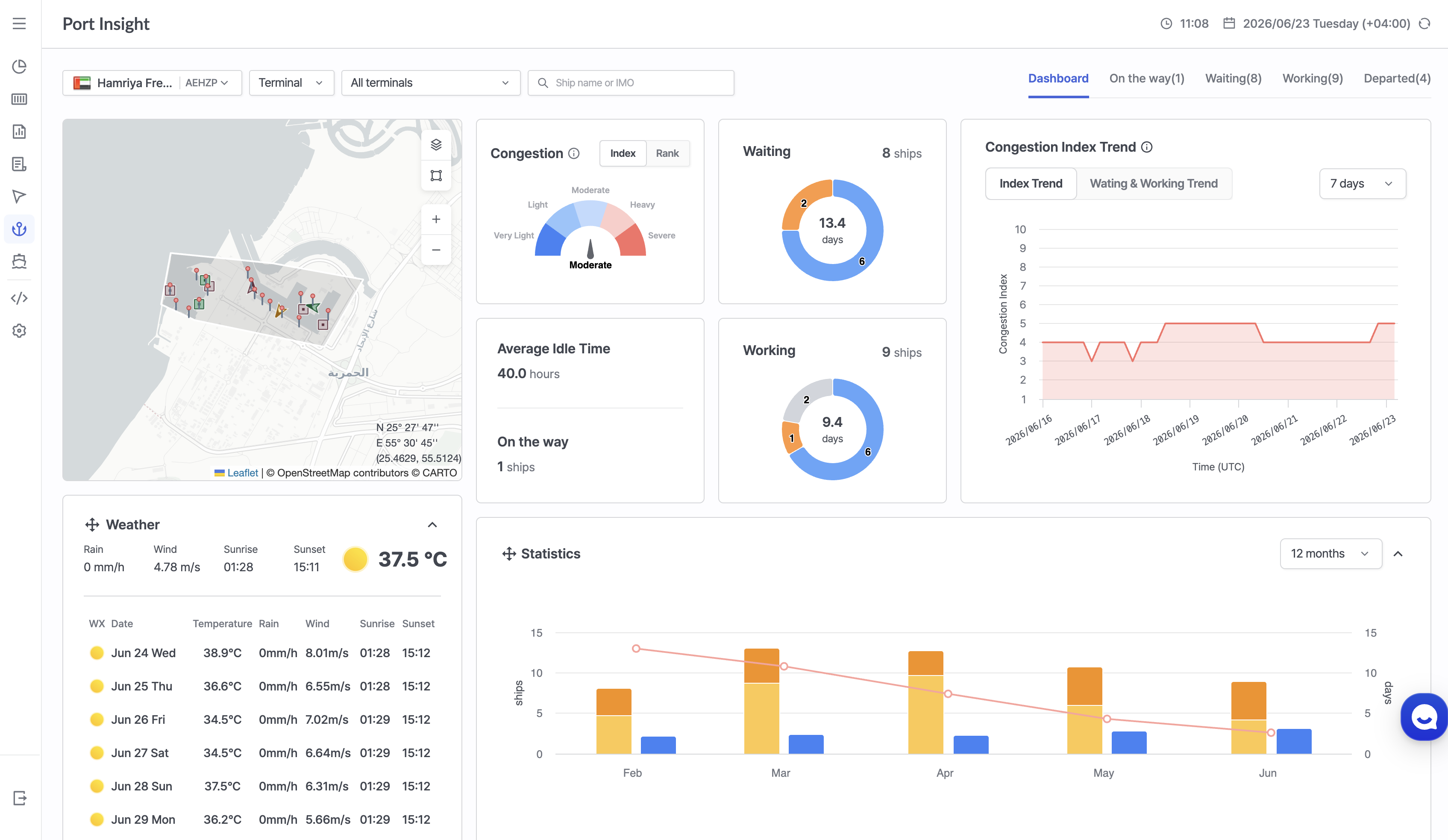
Task: Click the move handle icon of Statistics panel
Action: point(509,554)
